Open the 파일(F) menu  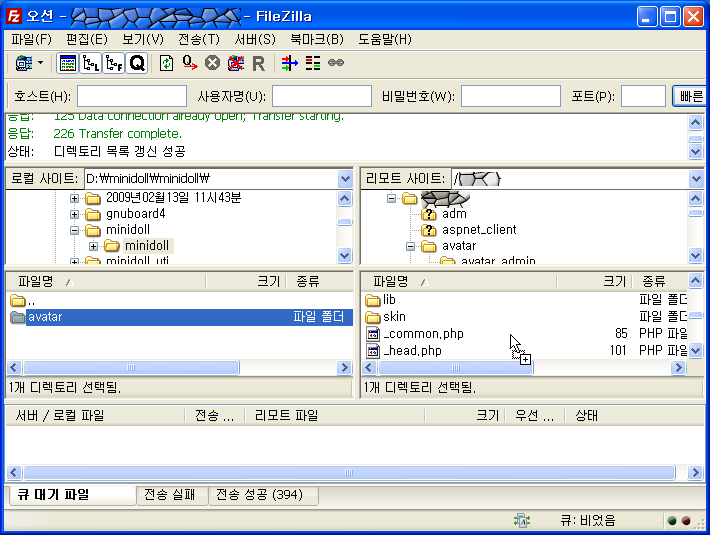[x=31, y=39]
